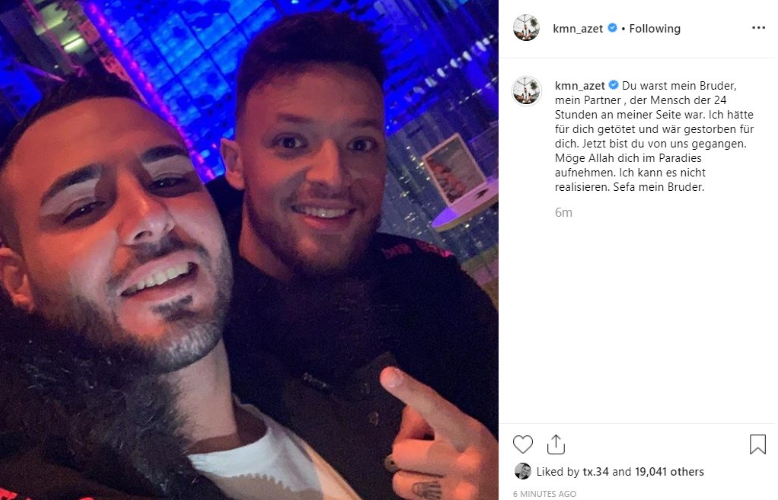The height and width of the screenshot is (500, 778).
Task: Open kmn_azet profile picture in header
Action: click(x=526, y=28)
